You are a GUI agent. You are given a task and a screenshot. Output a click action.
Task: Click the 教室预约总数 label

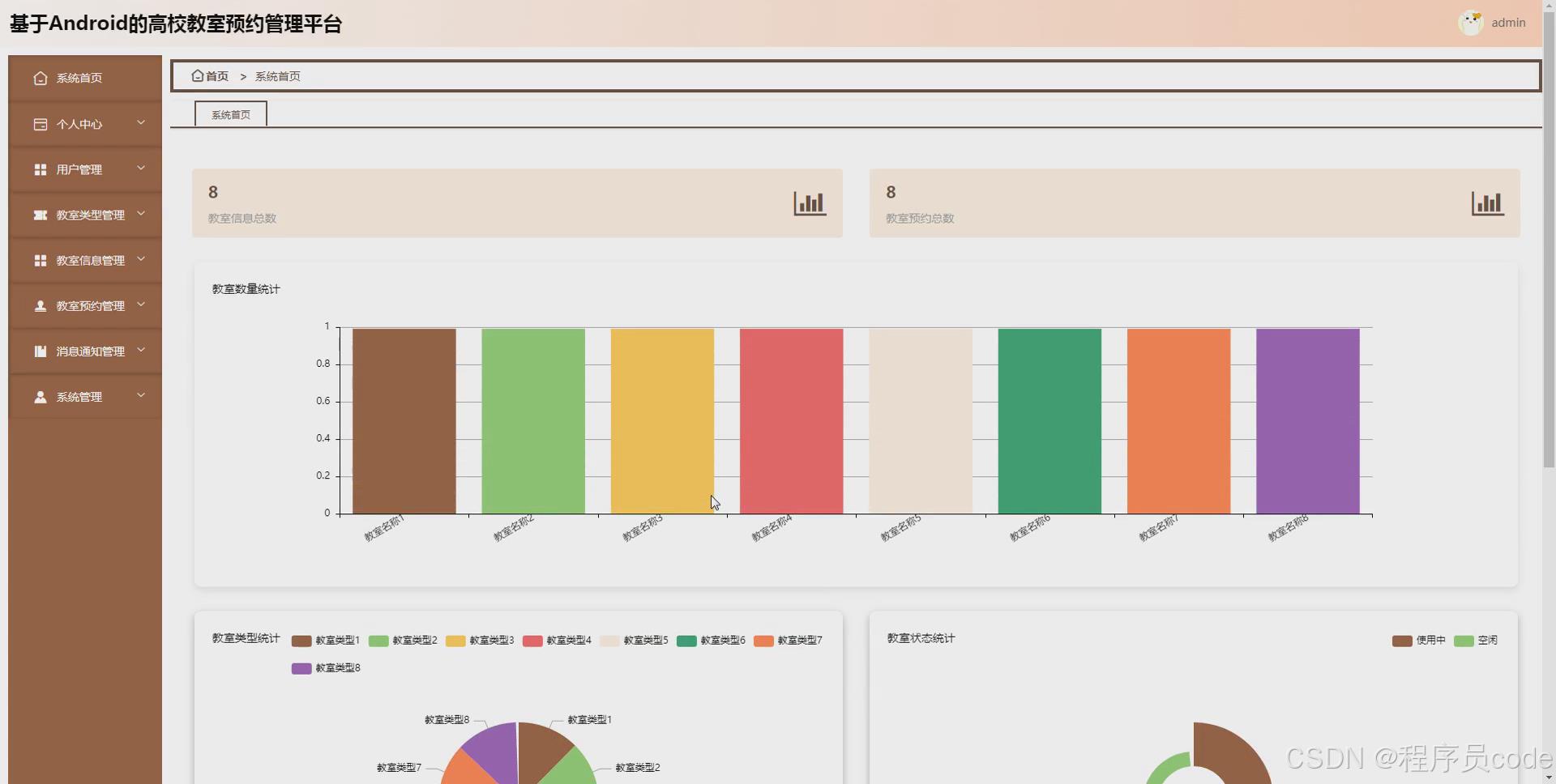tap(920, 218)
